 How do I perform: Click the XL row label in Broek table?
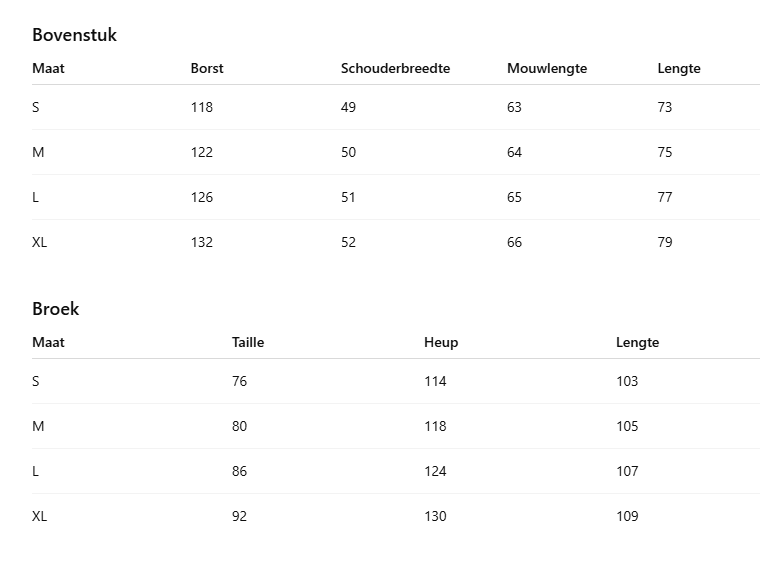(39, 517)
